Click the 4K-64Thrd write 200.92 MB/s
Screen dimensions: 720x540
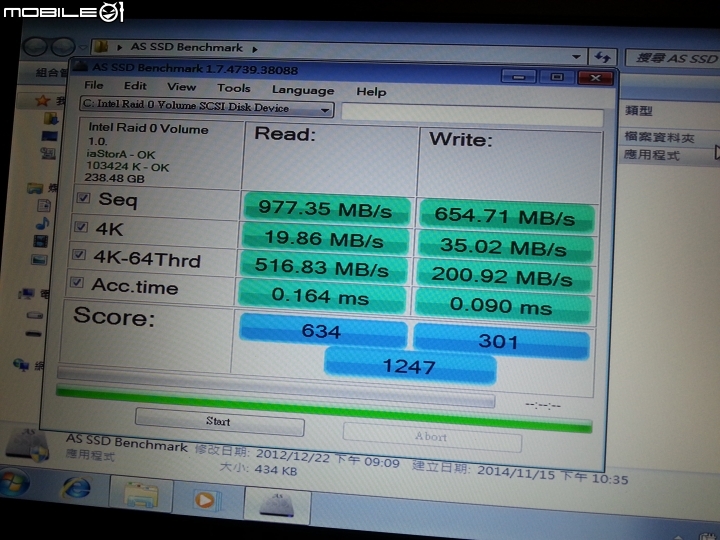tap(502, 276)
